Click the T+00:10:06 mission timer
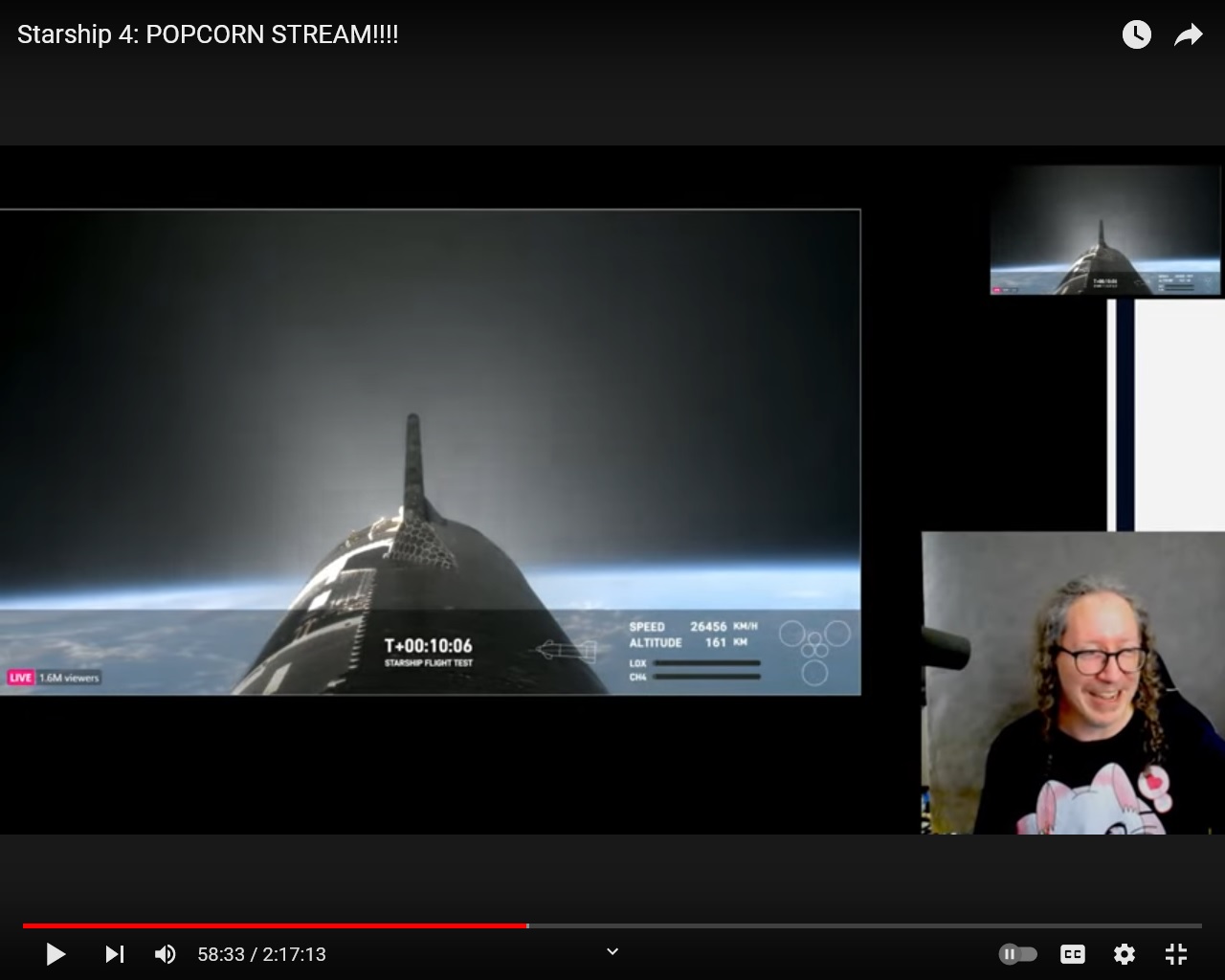Viewport: 1225px width, 980px height. pyautogui.click(x=428, y=646)
